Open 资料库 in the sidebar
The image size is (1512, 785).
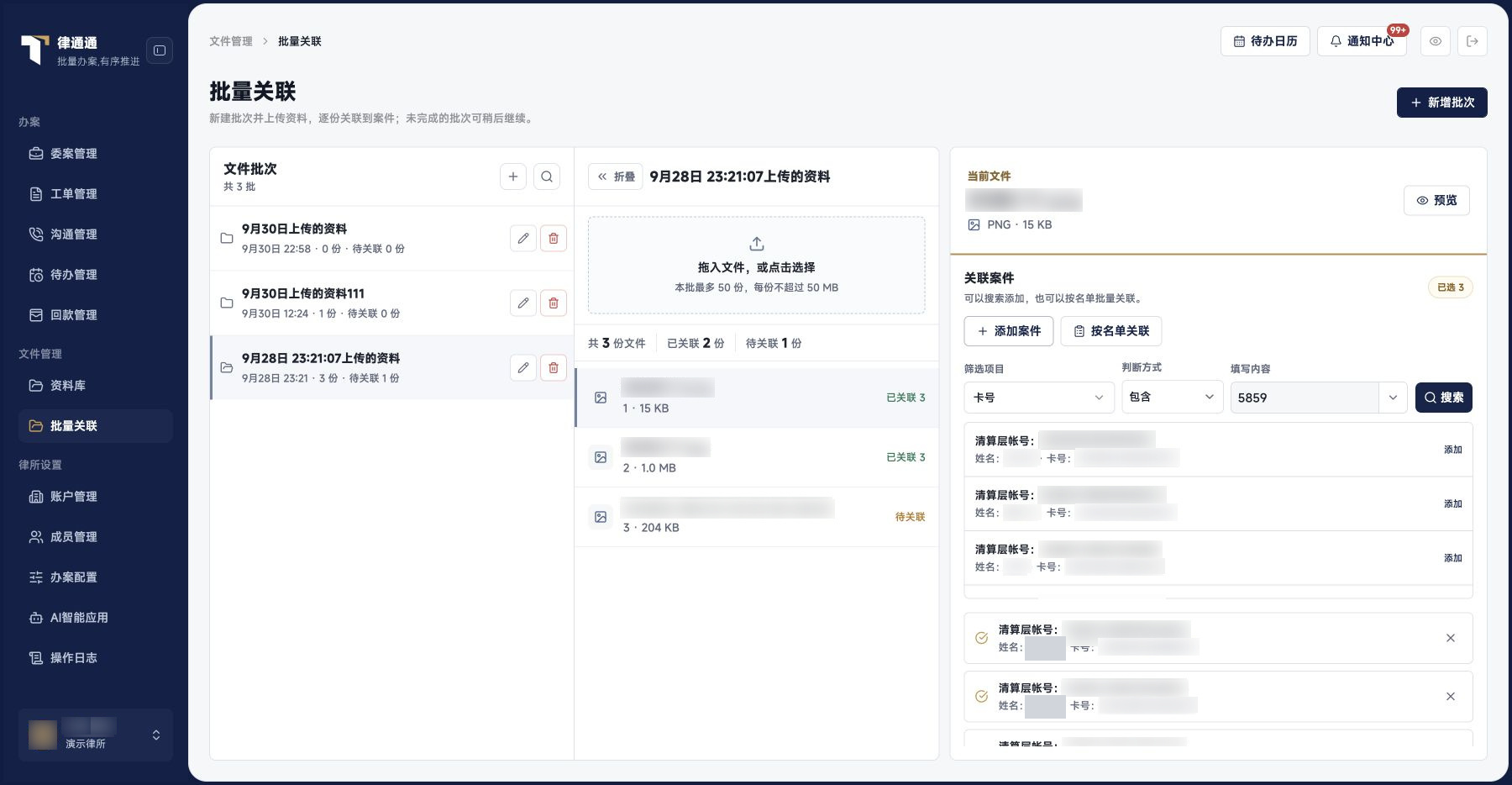(x=96, y=386)
